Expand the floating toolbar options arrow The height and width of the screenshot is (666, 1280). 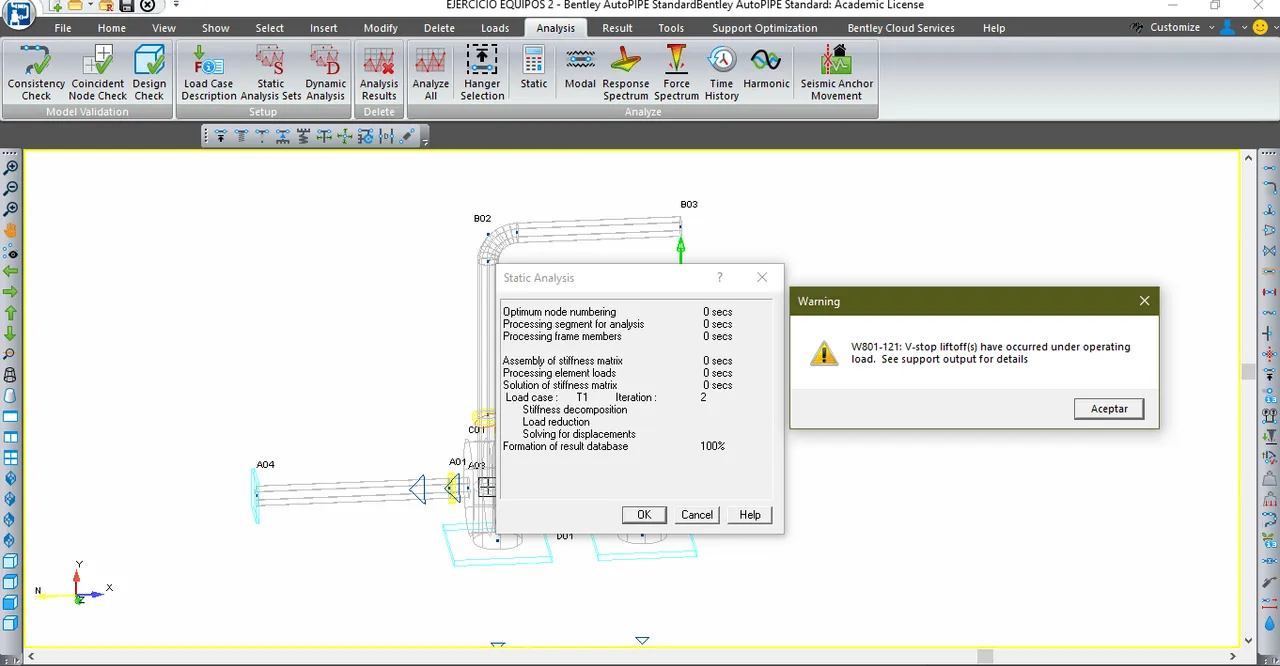click(425, 143)
